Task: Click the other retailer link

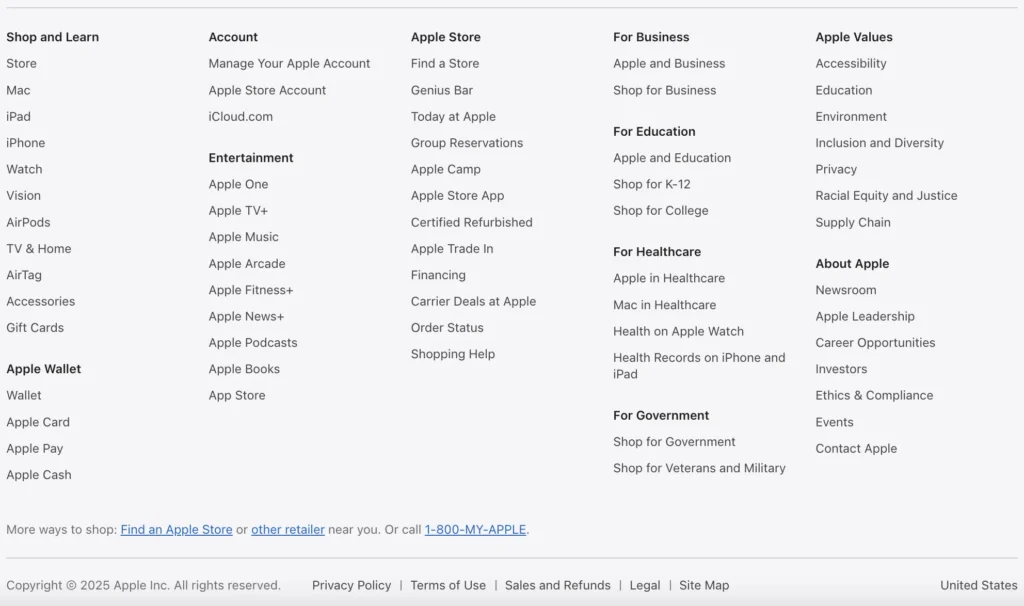Action: pos(287,529)
